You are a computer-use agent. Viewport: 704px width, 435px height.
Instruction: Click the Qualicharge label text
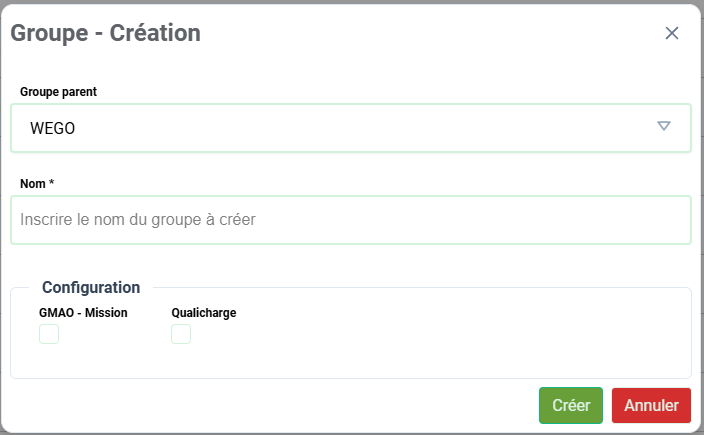[x=204, y=313]
